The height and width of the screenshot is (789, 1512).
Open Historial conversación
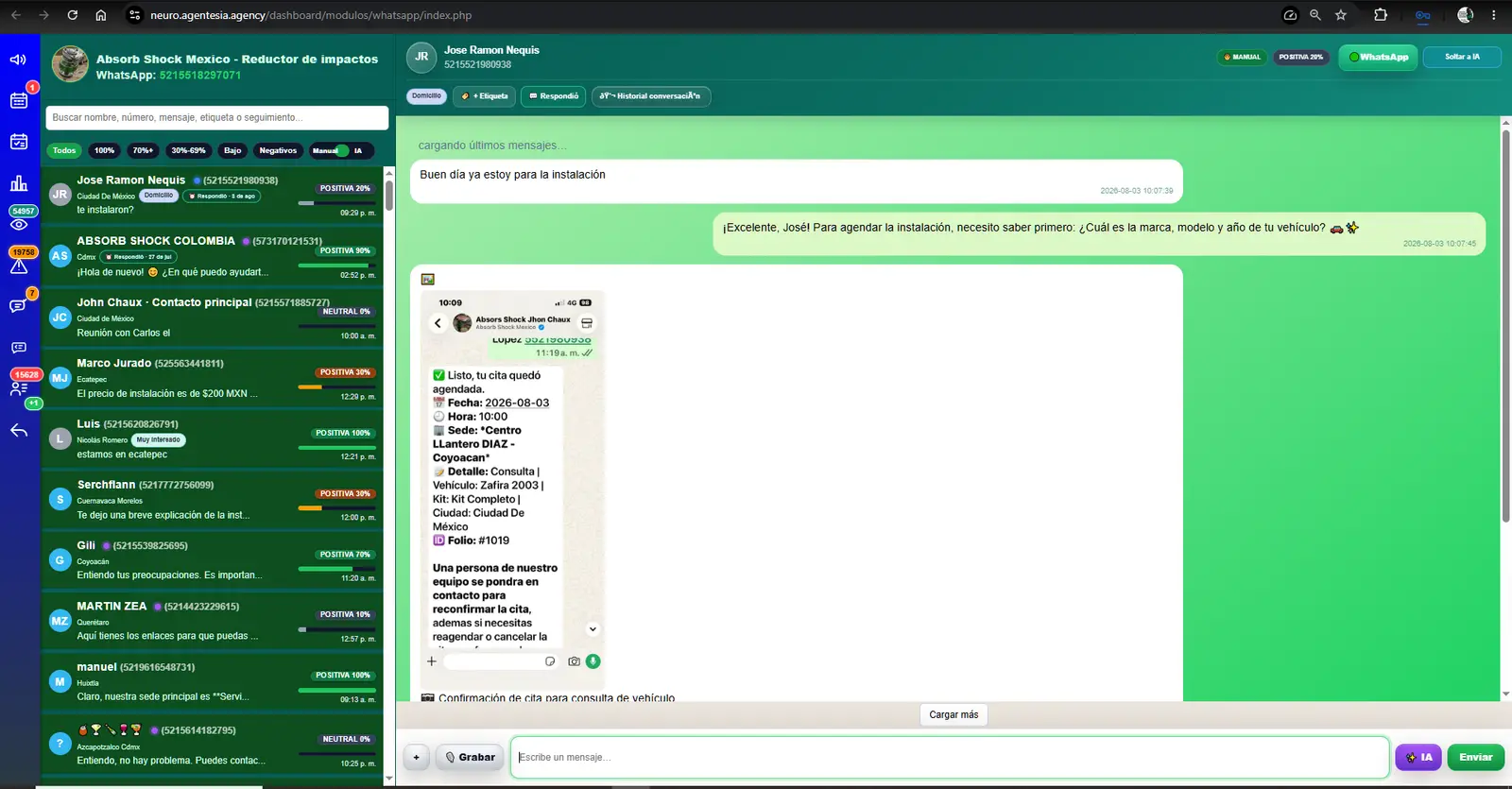(651, 95)
